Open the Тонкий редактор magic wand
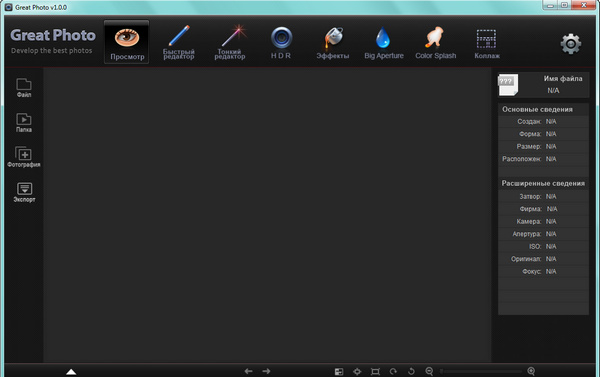600x377 pixels. [230, 42]
